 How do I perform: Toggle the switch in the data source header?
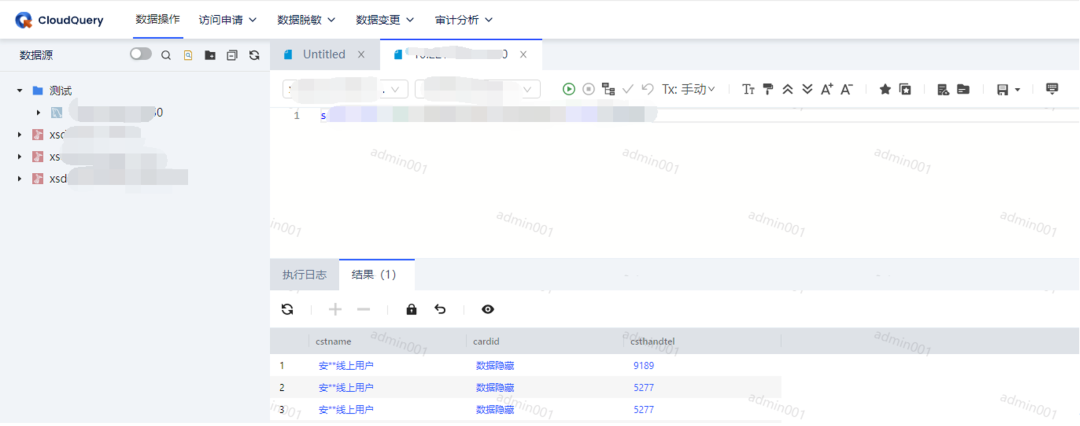click(141, 54)
